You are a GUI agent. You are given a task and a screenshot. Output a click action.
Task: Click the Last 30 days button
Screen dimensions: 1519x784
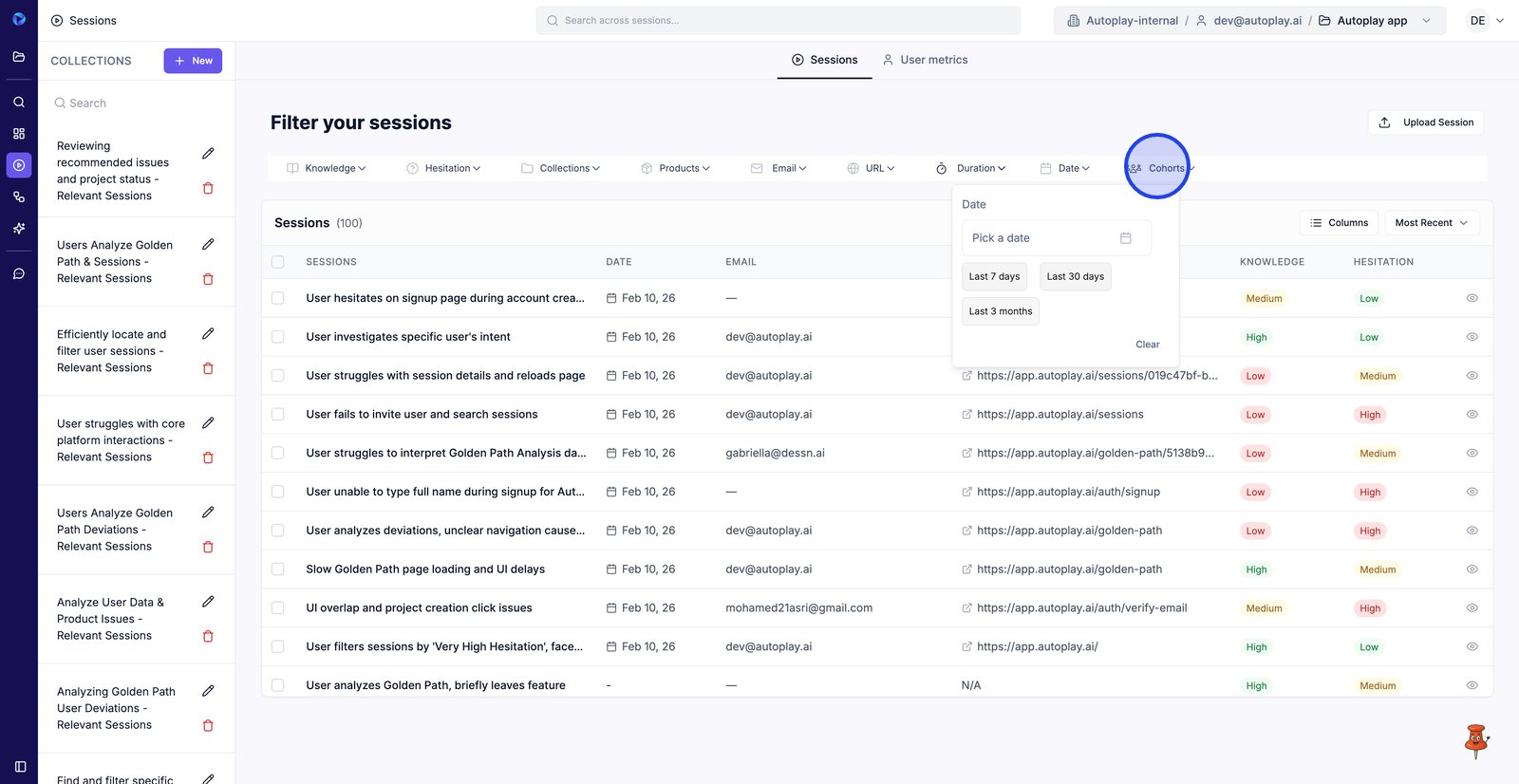point(1075,276)
